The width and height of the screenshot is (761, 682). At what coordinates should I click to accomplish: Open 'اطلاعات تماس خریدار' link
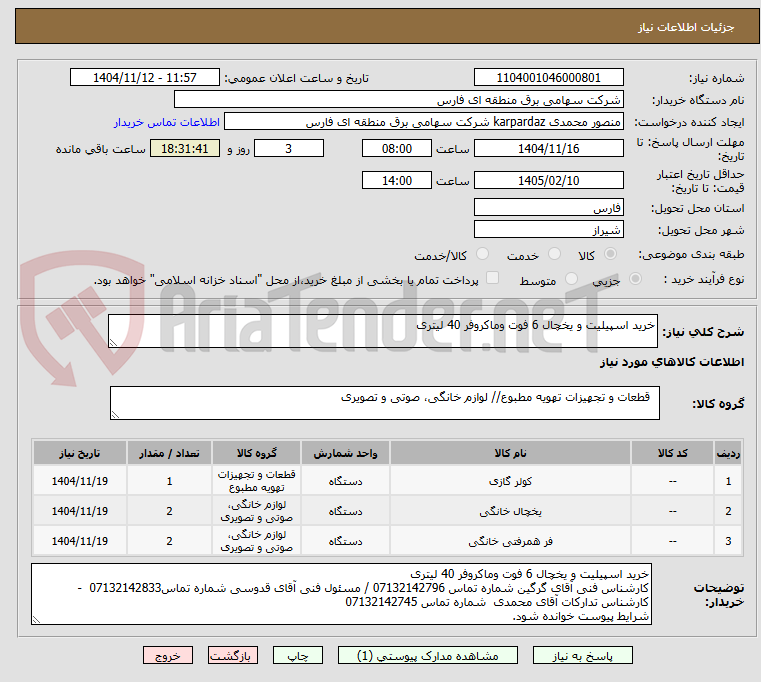pos(167,122)
